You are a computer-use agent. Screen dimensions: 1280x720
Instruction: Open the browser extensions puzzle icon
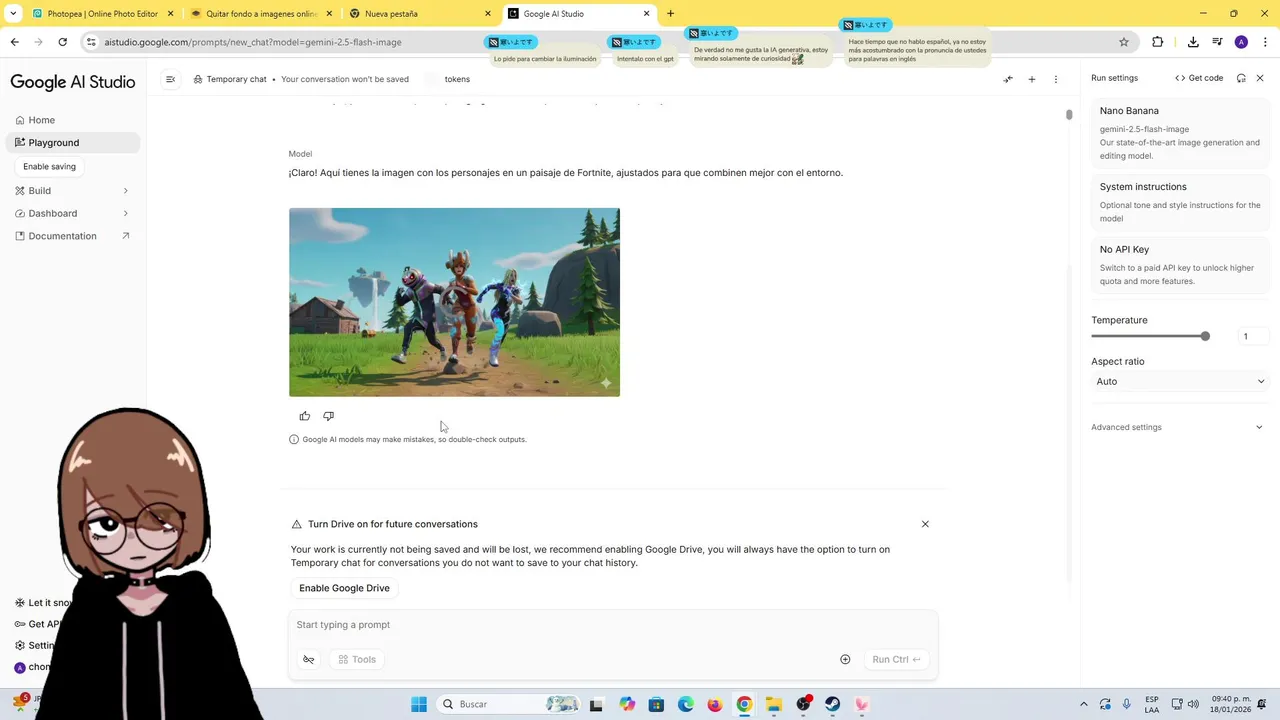coord(1158,42)
